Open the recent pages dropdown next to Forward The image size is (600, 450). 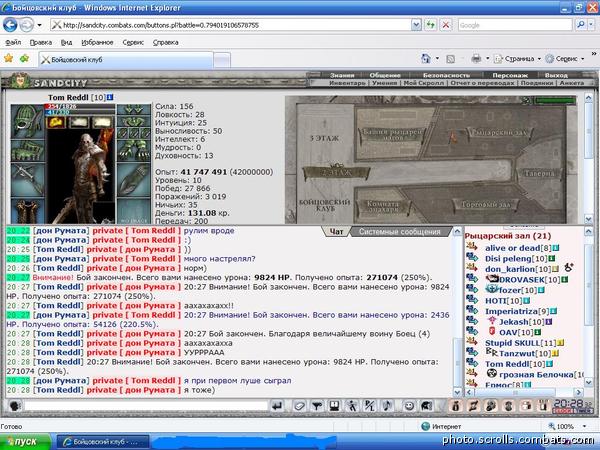(39, 26)
